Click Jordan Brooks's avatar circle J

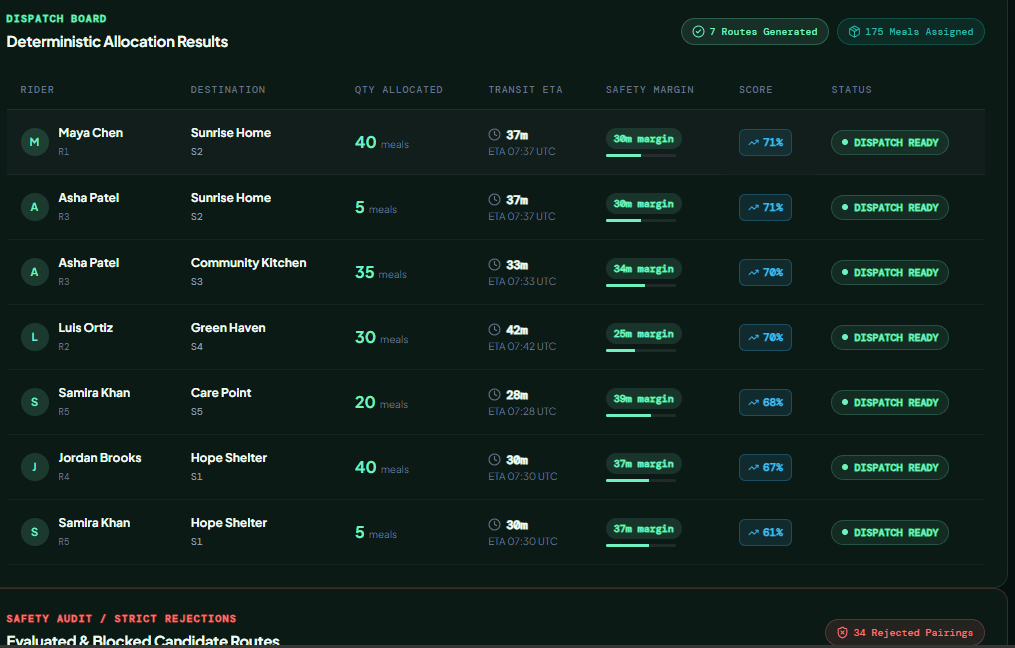click(x=35, y=467)
